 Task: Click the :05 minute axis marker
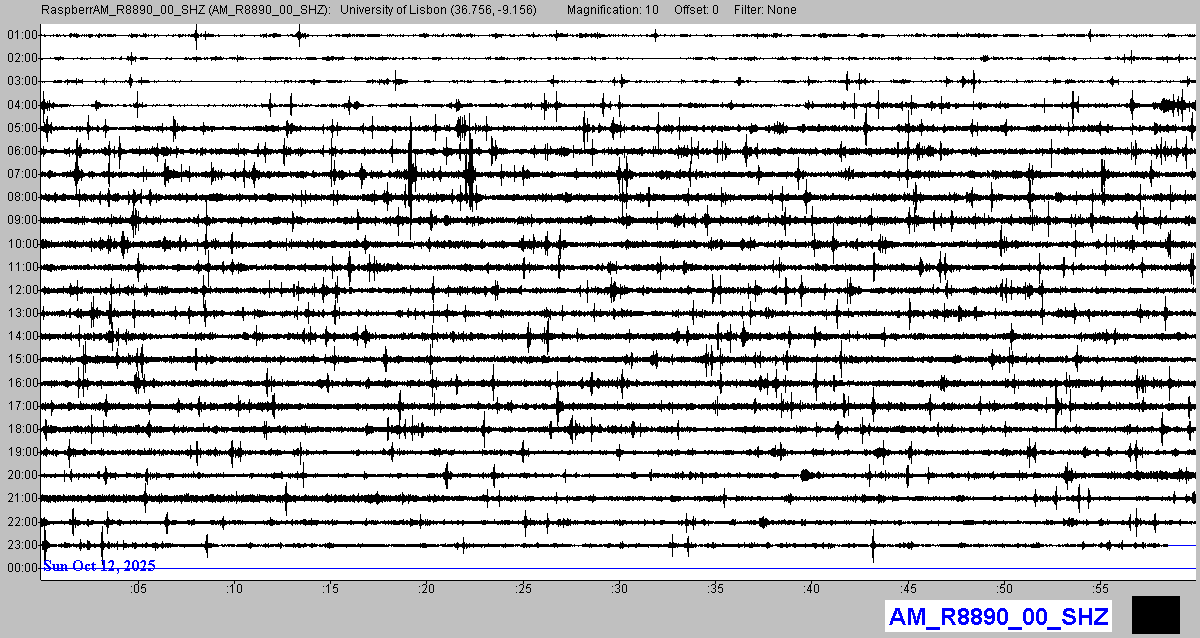pyautogui.click(x=138, y=588)
